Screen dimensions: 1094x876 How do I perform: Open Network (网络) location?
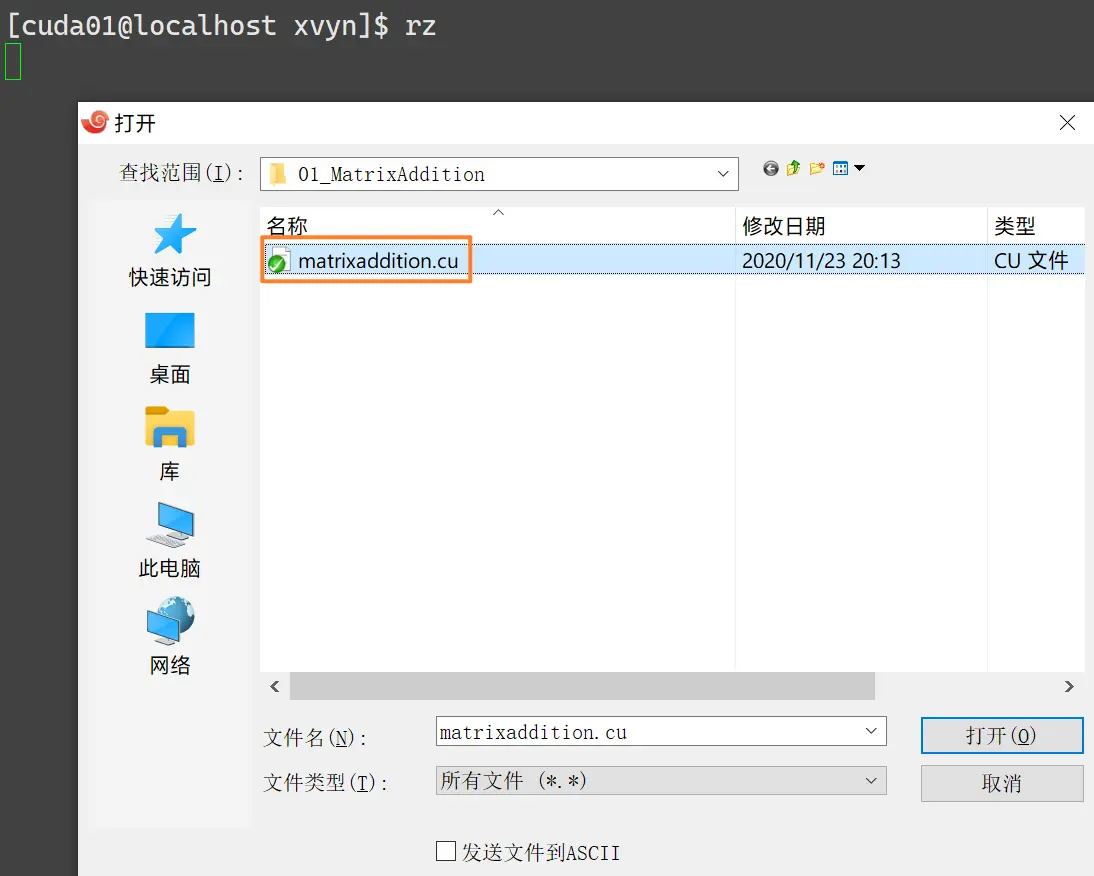pyautogui.click(x=169, y=637)
